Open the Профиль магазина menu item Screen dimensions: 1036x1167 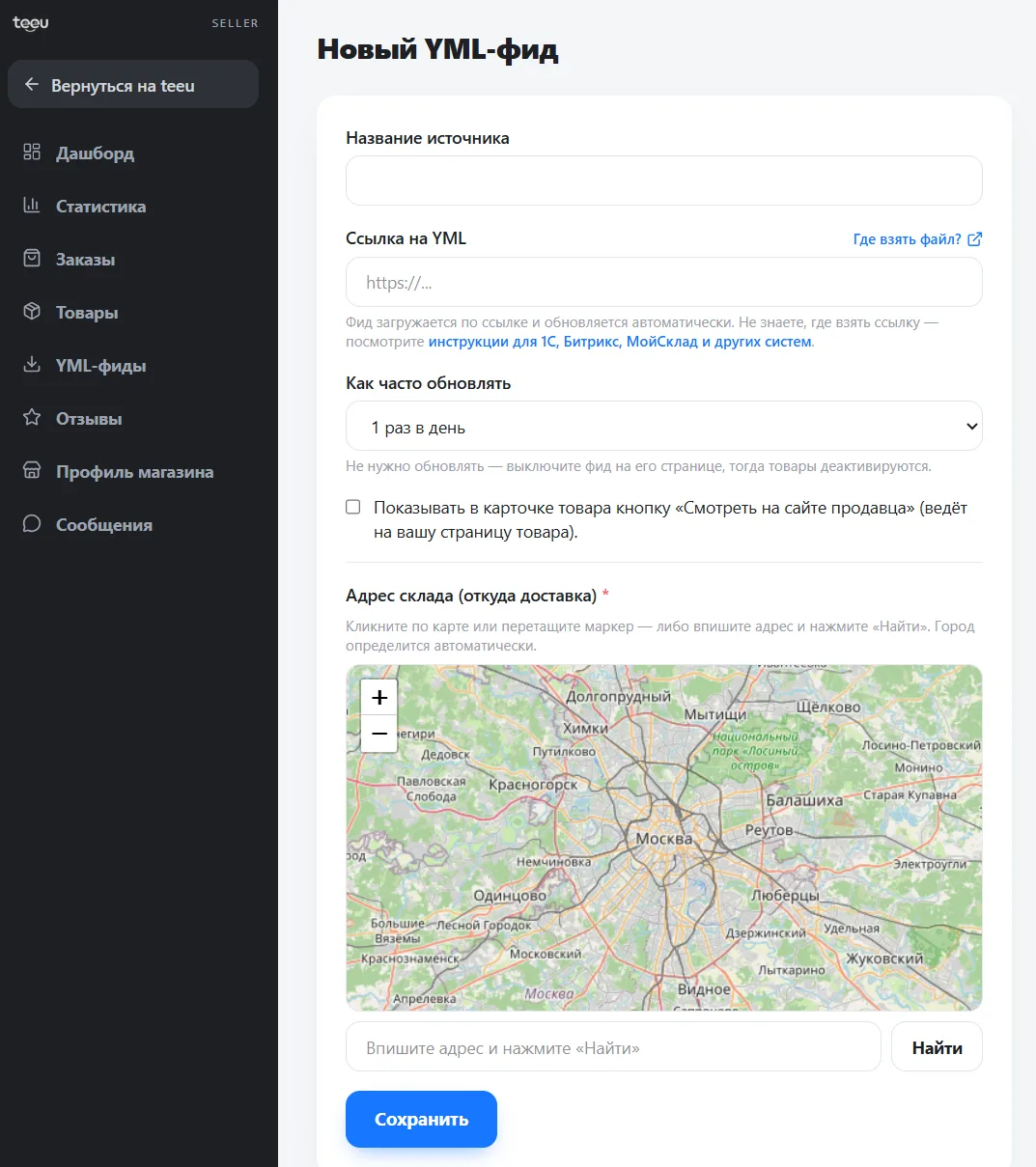(x=133, y=472)
